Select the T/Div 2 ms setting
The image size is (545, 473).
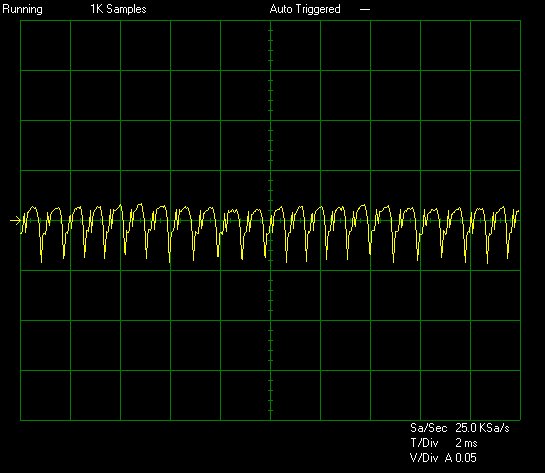pos(444,443)
